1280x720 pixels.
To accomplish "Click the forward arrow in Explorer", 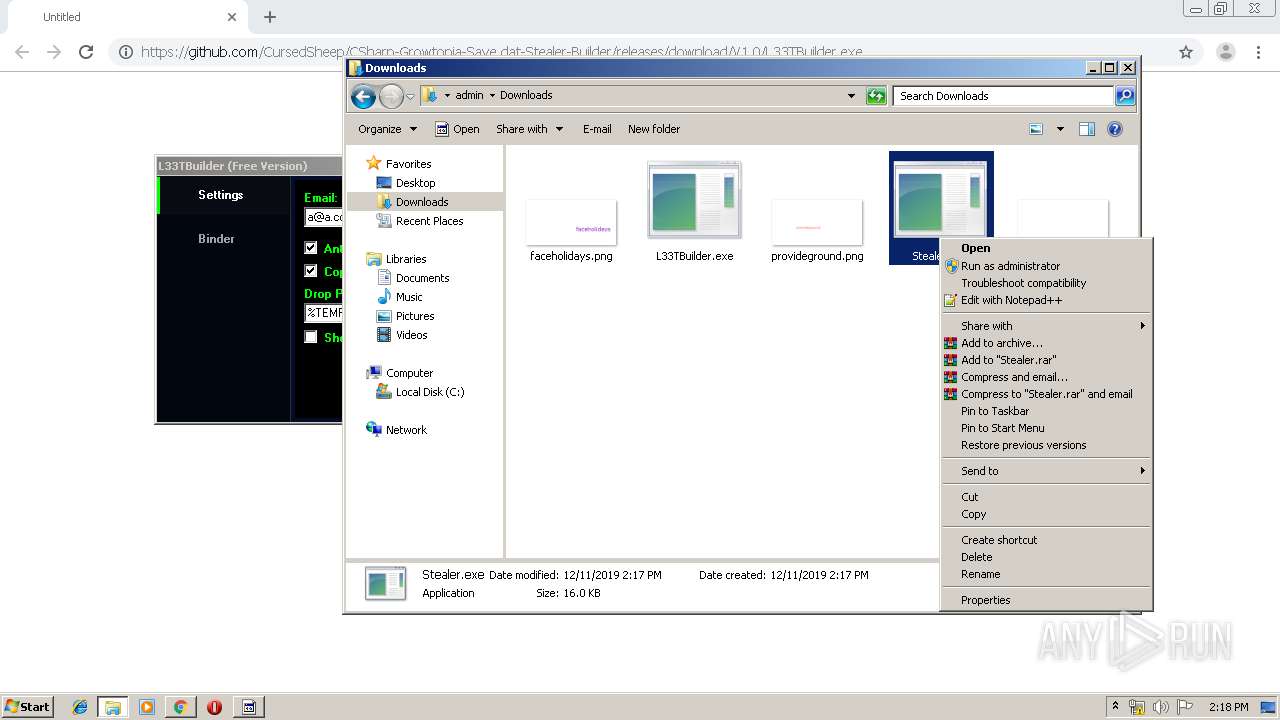I will pos(391,96).
